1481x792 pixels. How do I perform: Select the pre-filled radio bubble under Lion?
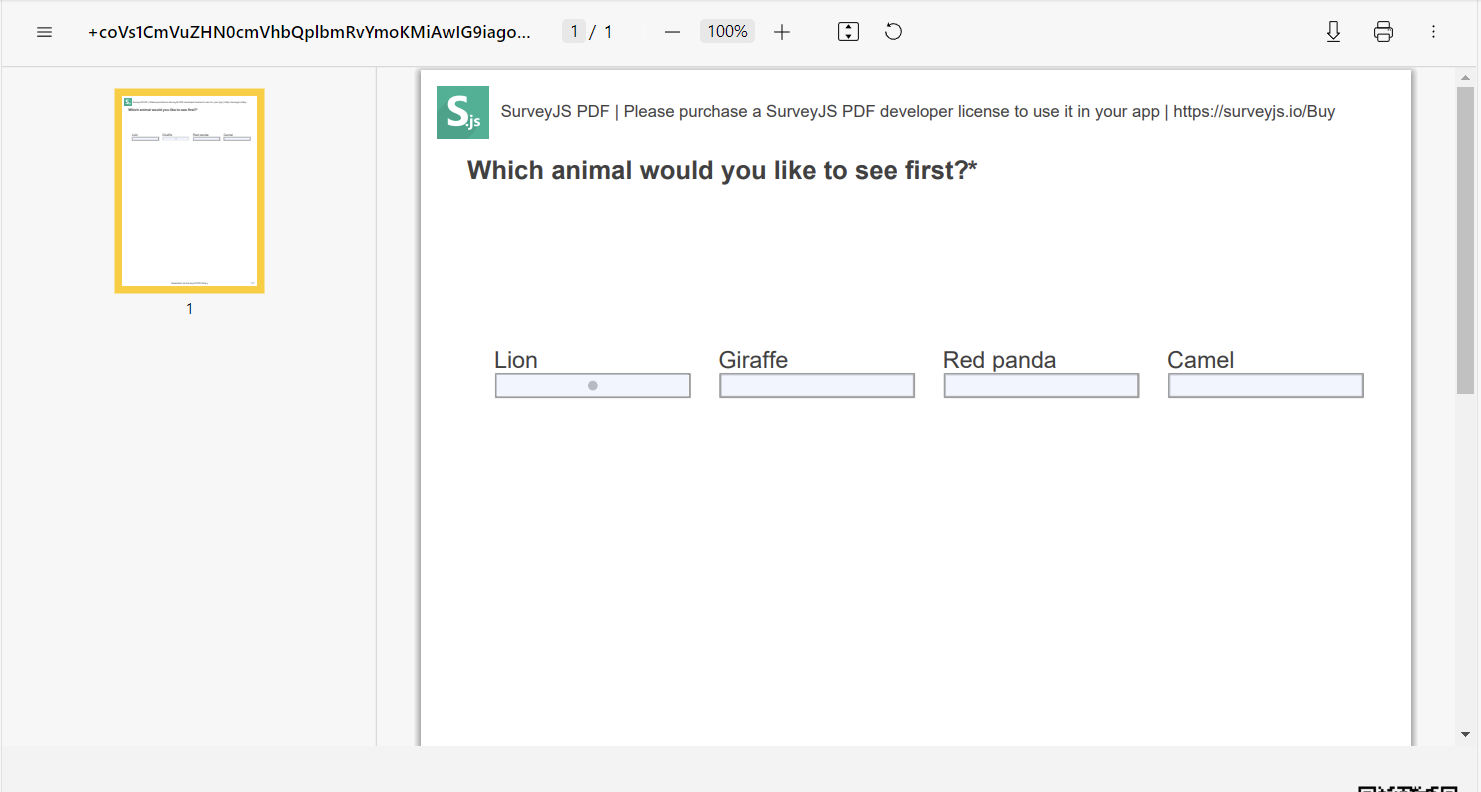click(592, 385)
